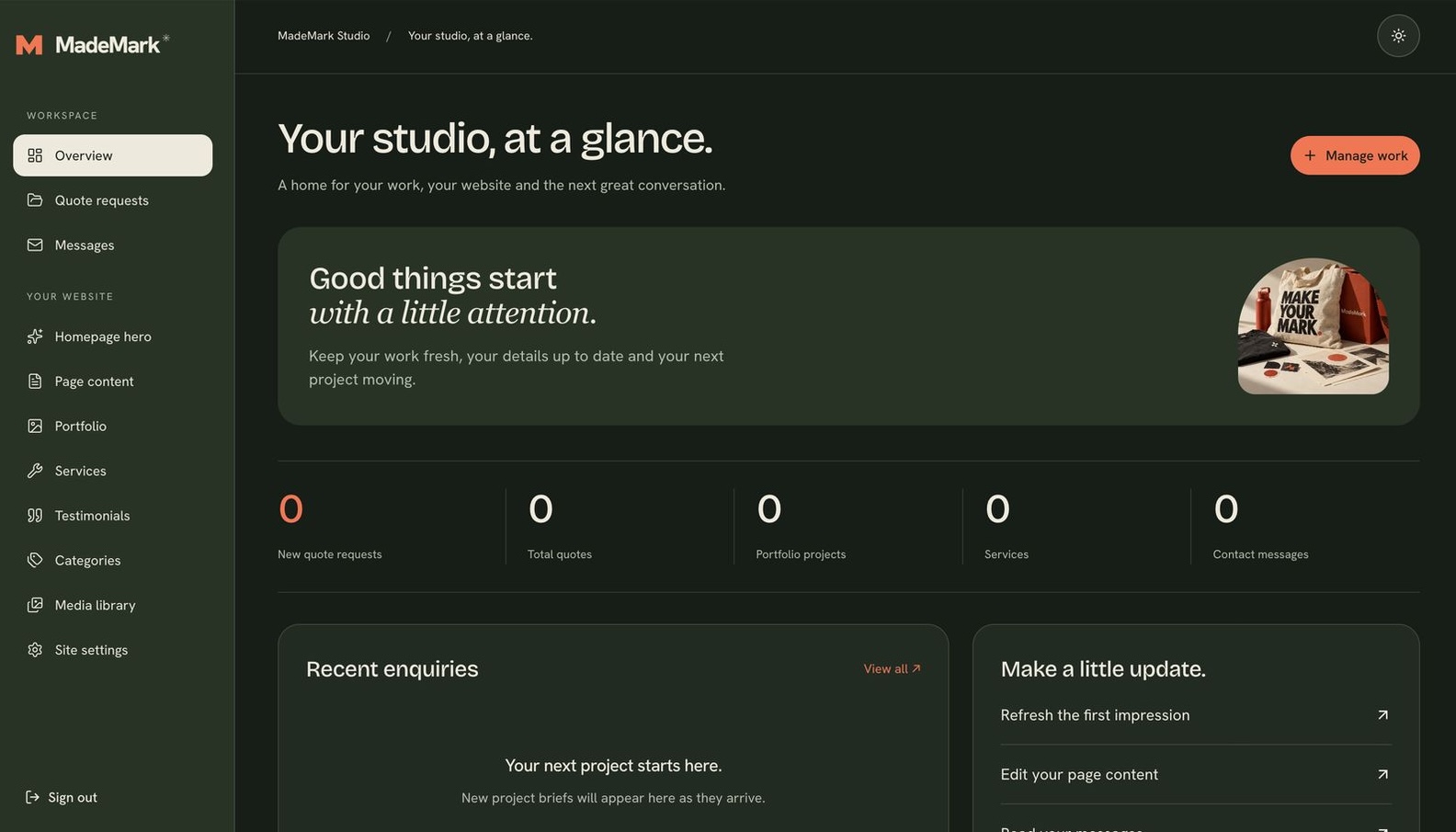Click the Sign out label

pos(73,798)
